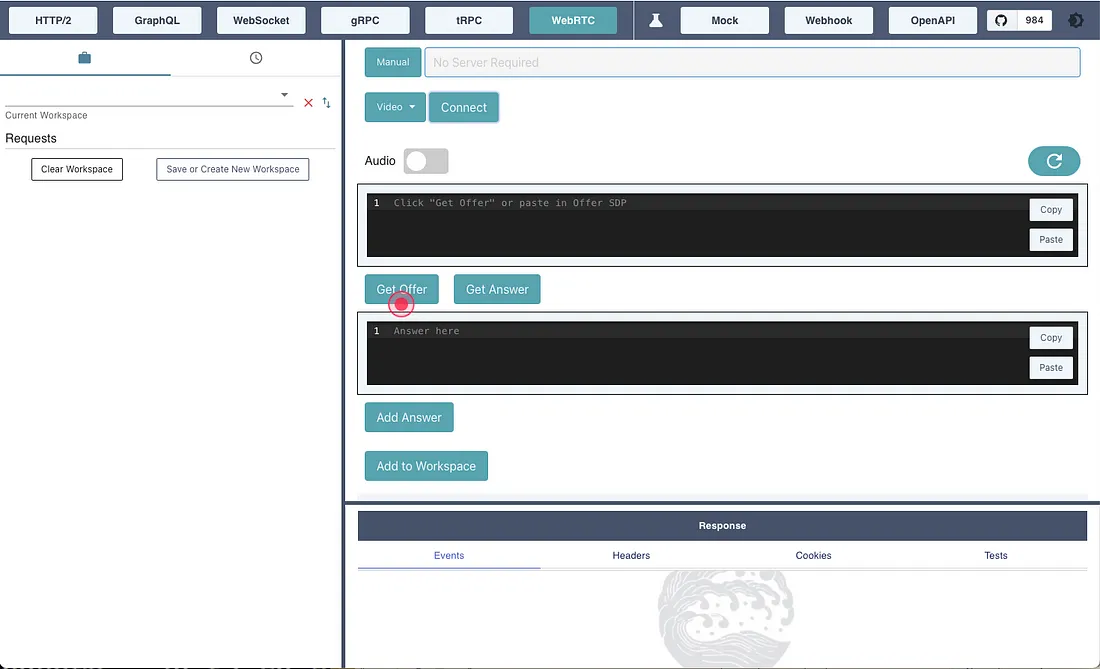Open the workspace briefcase tab

pos(84,58)
